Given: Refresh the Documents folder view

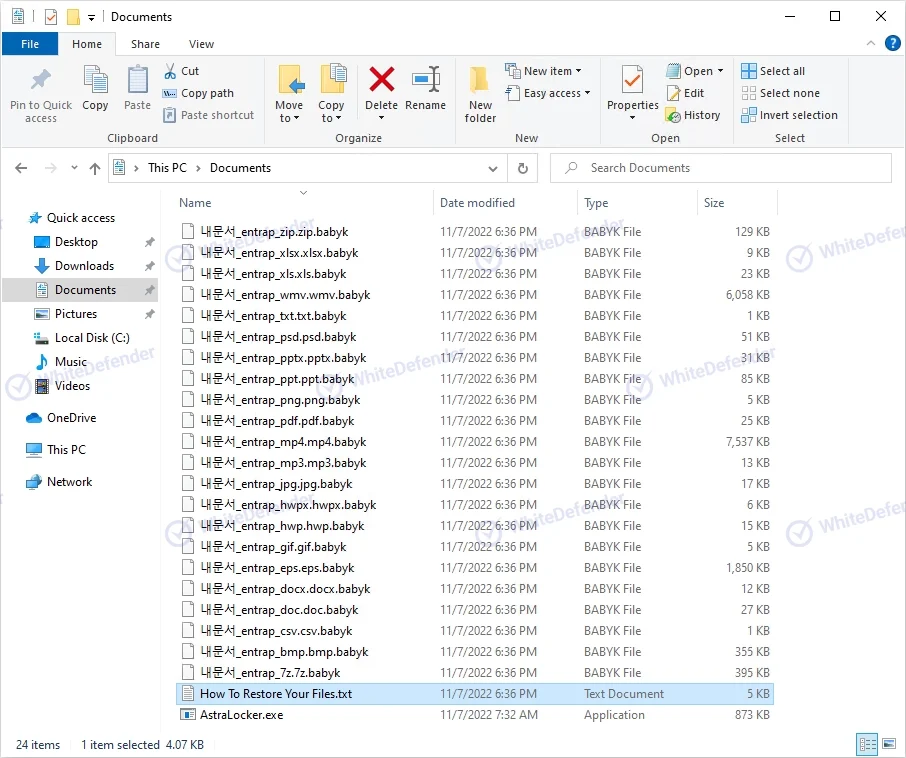Looking at the screenshot, I should [522, 168].
